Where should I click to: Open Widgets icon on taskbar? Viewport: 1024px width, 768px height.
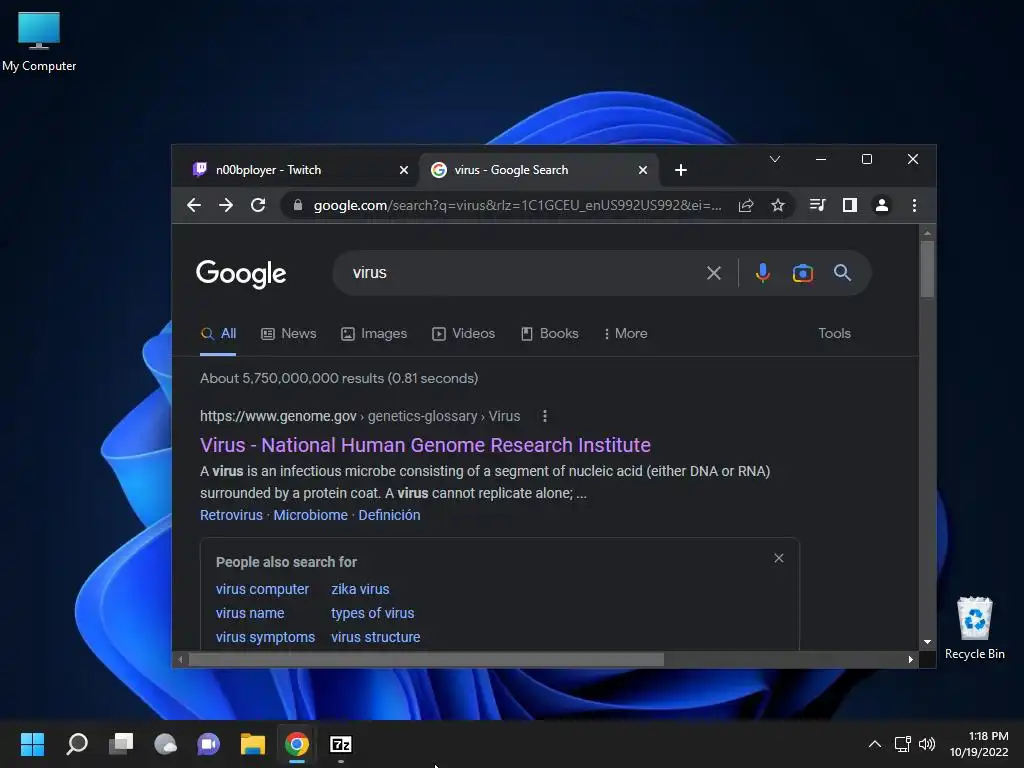(165, 744)
